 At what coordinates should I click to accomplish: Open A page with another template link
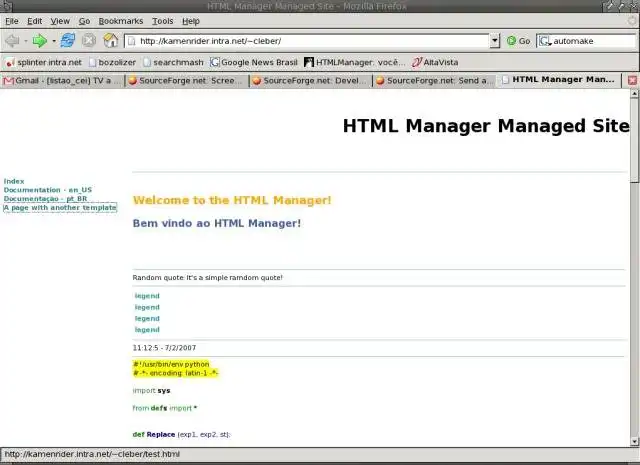click(x=60, y=207)
